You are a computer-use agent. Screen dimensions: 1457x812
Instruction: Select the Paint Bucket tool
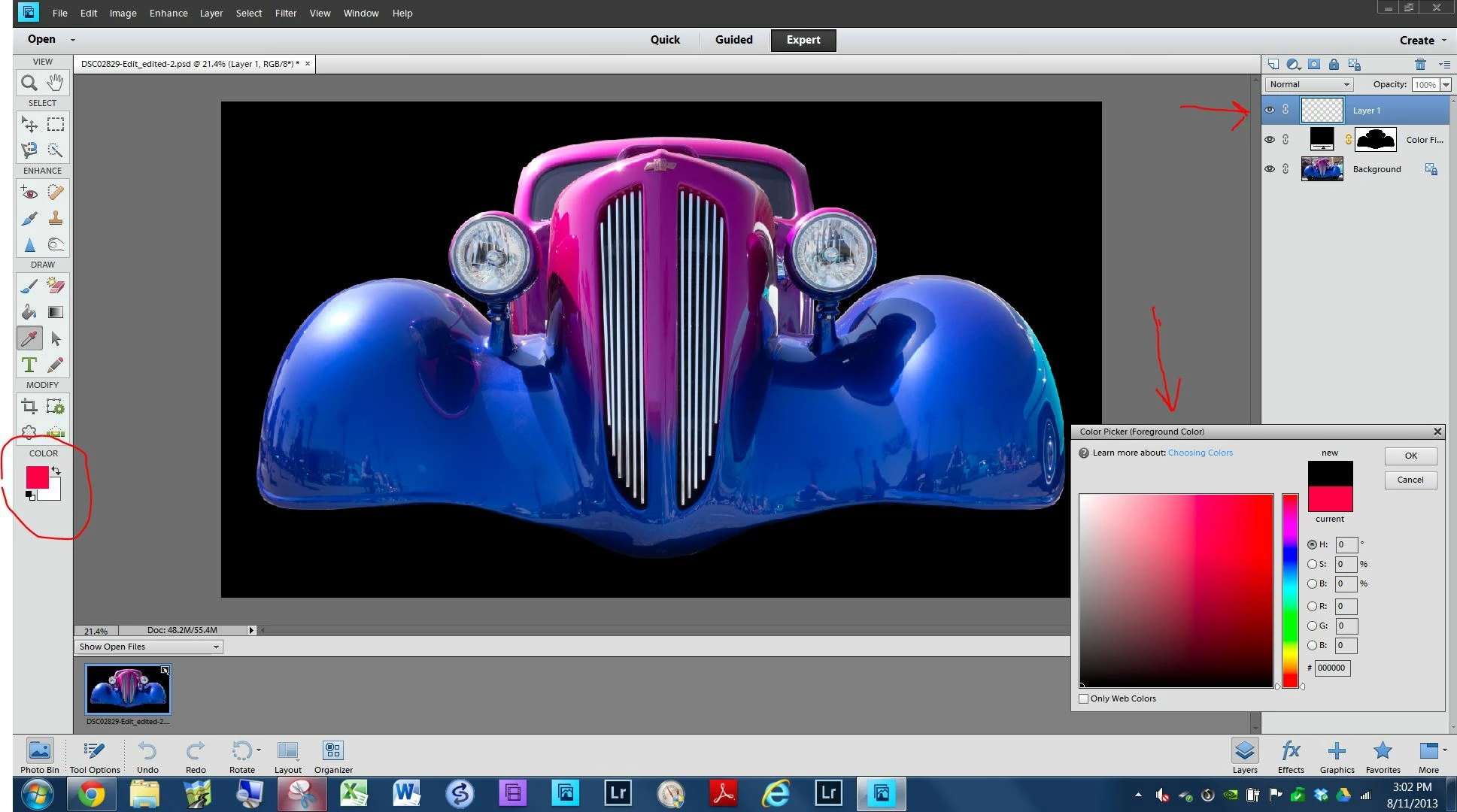(29, 312)
